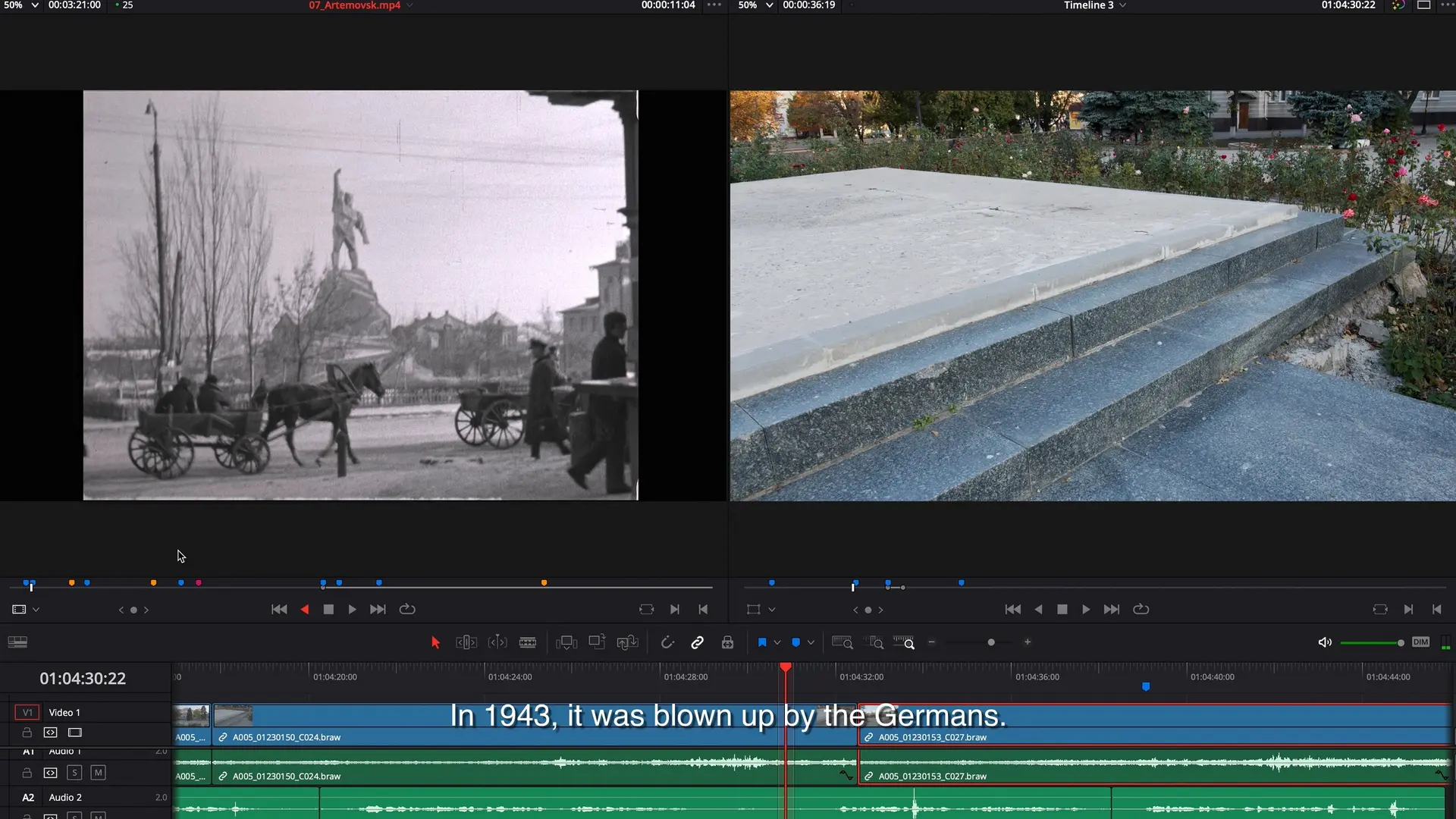Screen dimensions: 1456x819
Task: Mute the Audio 1 track
Action: [98, 773]
